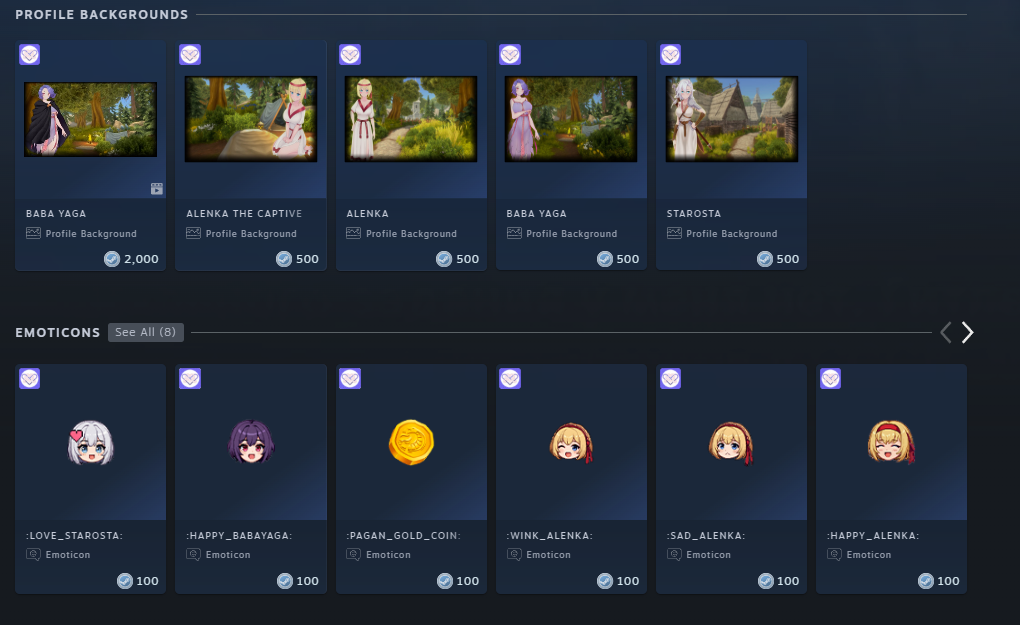Select the sad Alenka emoticon image
Image resolution: width=1020 pixels, height=625 pixels.
coord(731,443)
